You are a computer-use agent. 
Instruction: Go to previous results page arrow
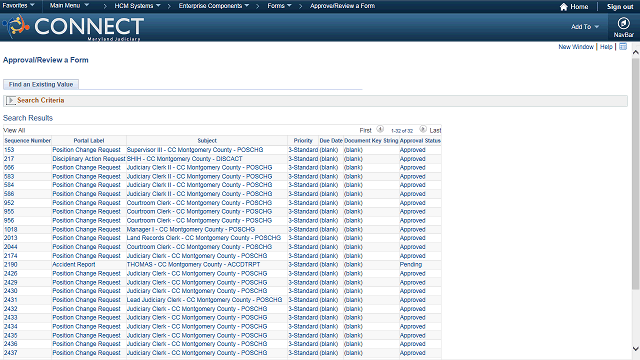[380, 129]
